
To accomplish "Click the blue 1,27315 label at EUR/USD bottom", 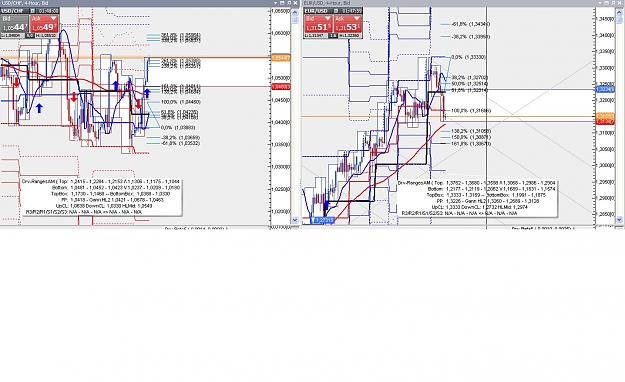I will click(x=322, y=220).
